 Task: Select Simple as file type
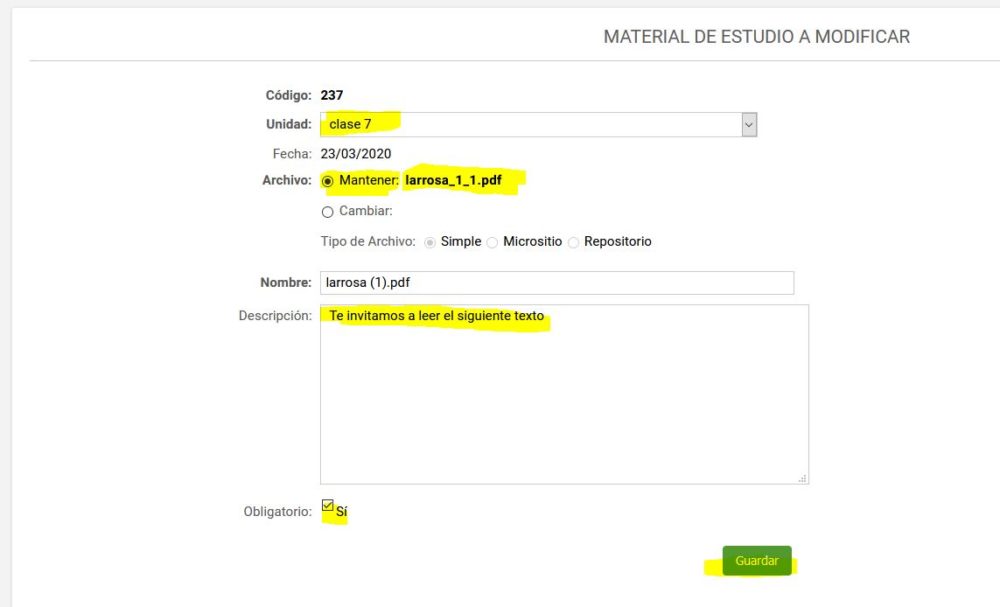click(x=430, y=242)
